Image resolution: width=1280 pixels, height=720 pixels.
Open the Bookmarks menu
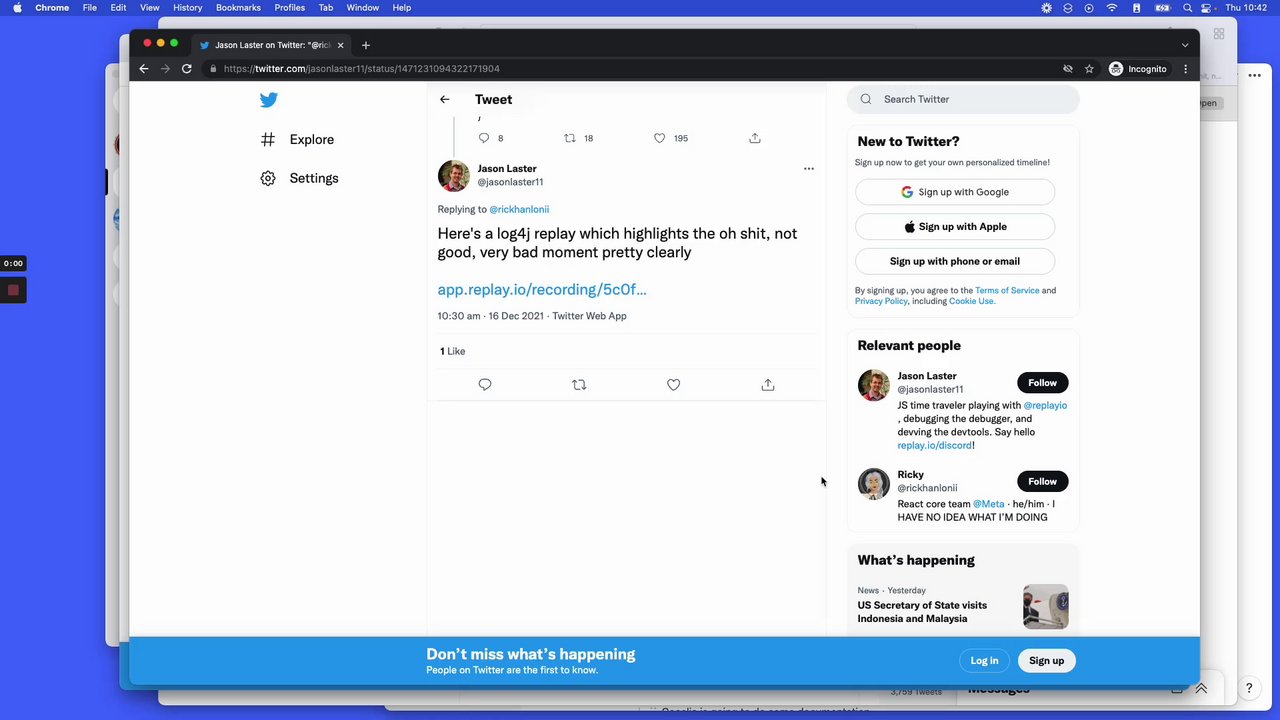(238, 7)
